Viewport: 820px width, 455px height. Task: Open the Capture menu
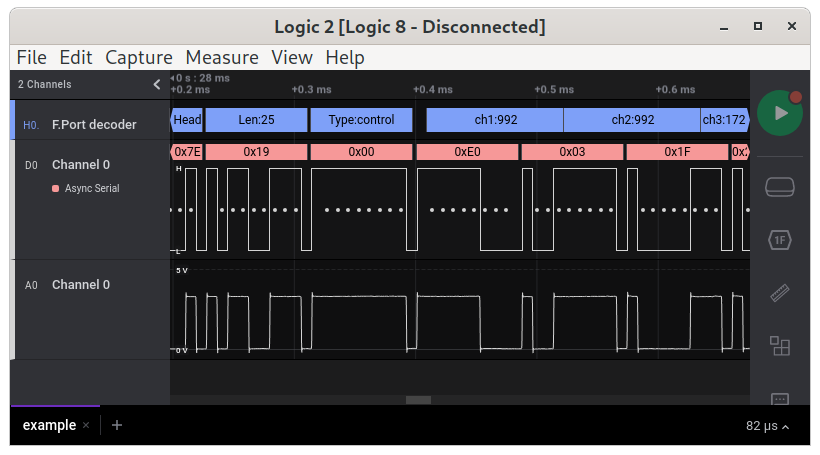(139, 58)
